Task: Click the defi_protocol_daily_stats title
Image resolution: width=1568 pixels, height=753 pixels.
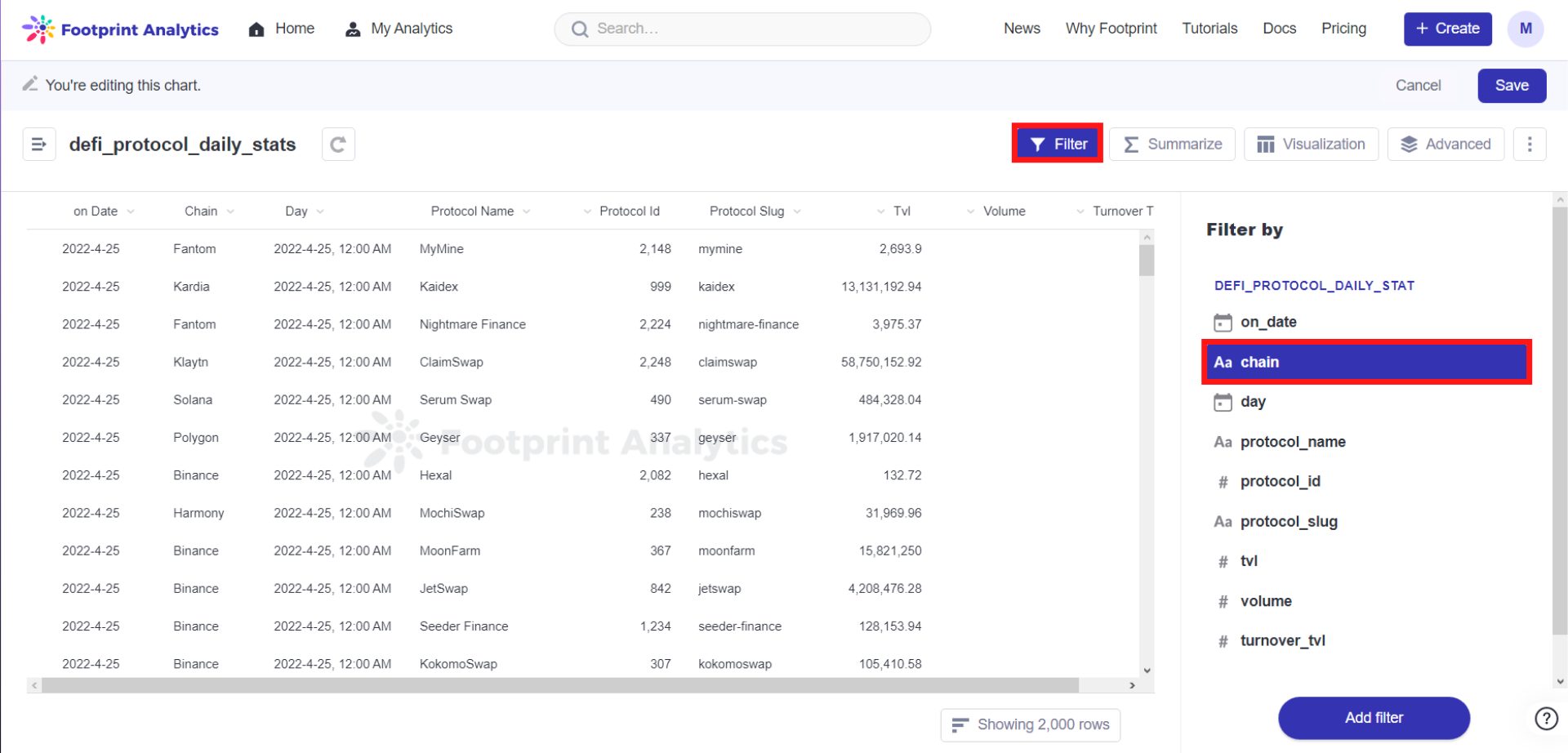Action: pos(183,145)
